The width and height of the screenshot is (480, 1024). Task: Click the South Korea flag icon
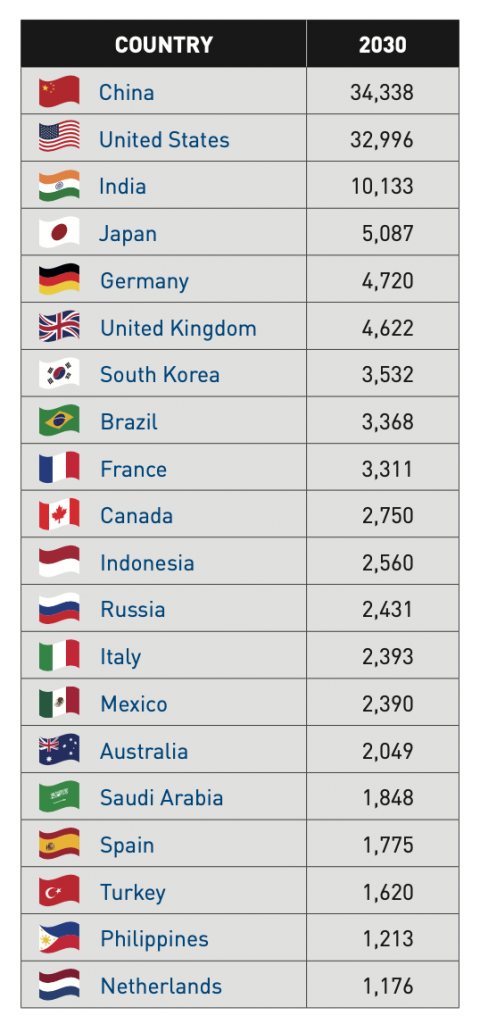click(x=59, y=374)
